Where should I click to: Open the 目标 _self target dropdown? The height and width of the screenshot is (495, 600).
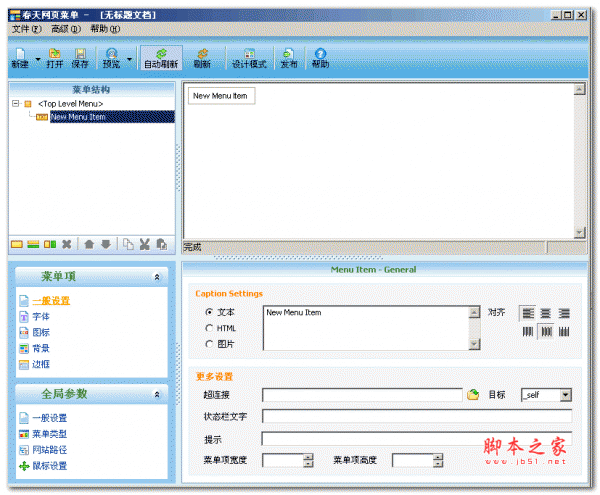click(566, 396)
